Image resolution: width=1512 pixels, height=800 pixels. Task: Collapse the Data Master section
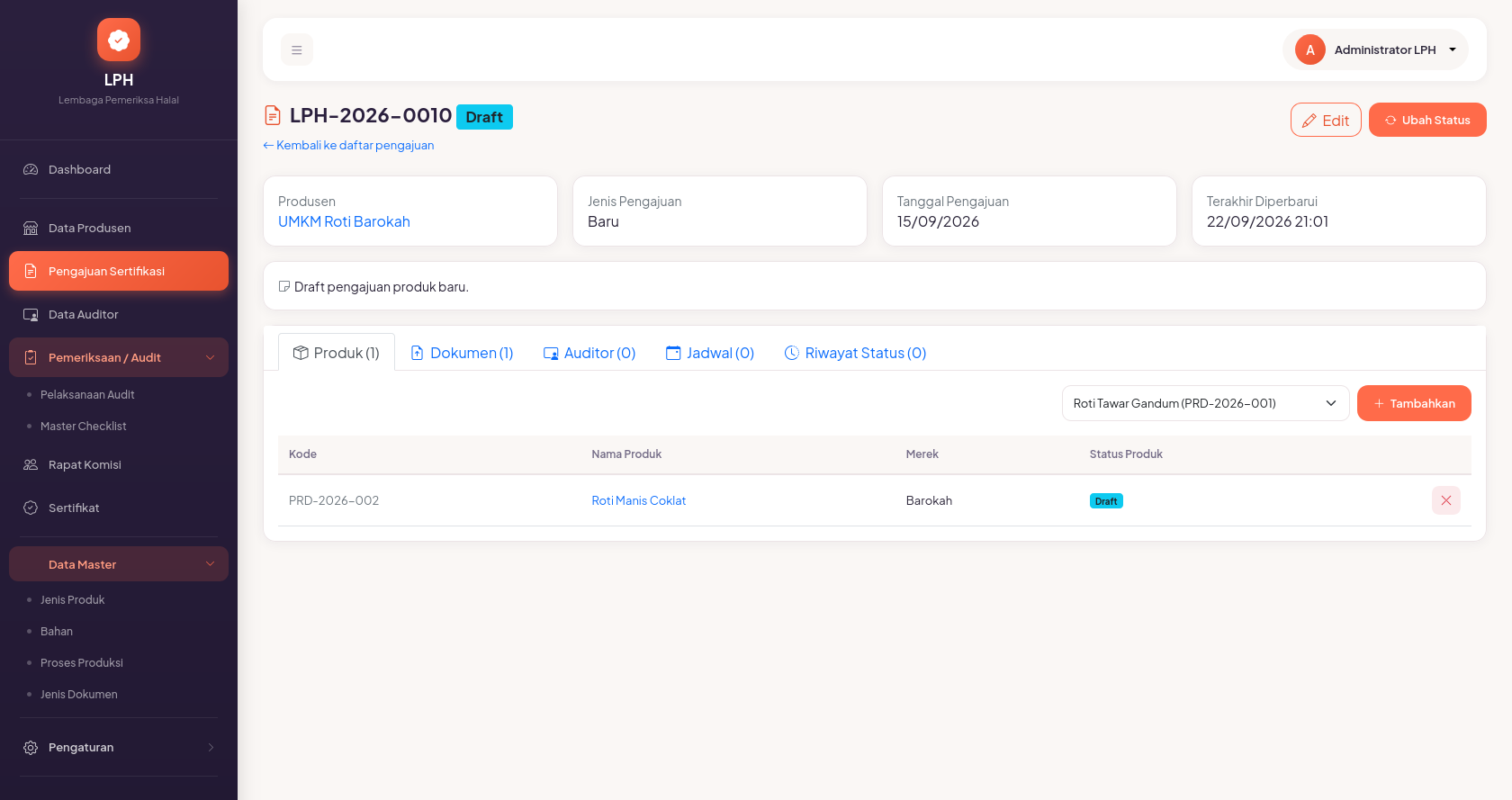[119, 564]
